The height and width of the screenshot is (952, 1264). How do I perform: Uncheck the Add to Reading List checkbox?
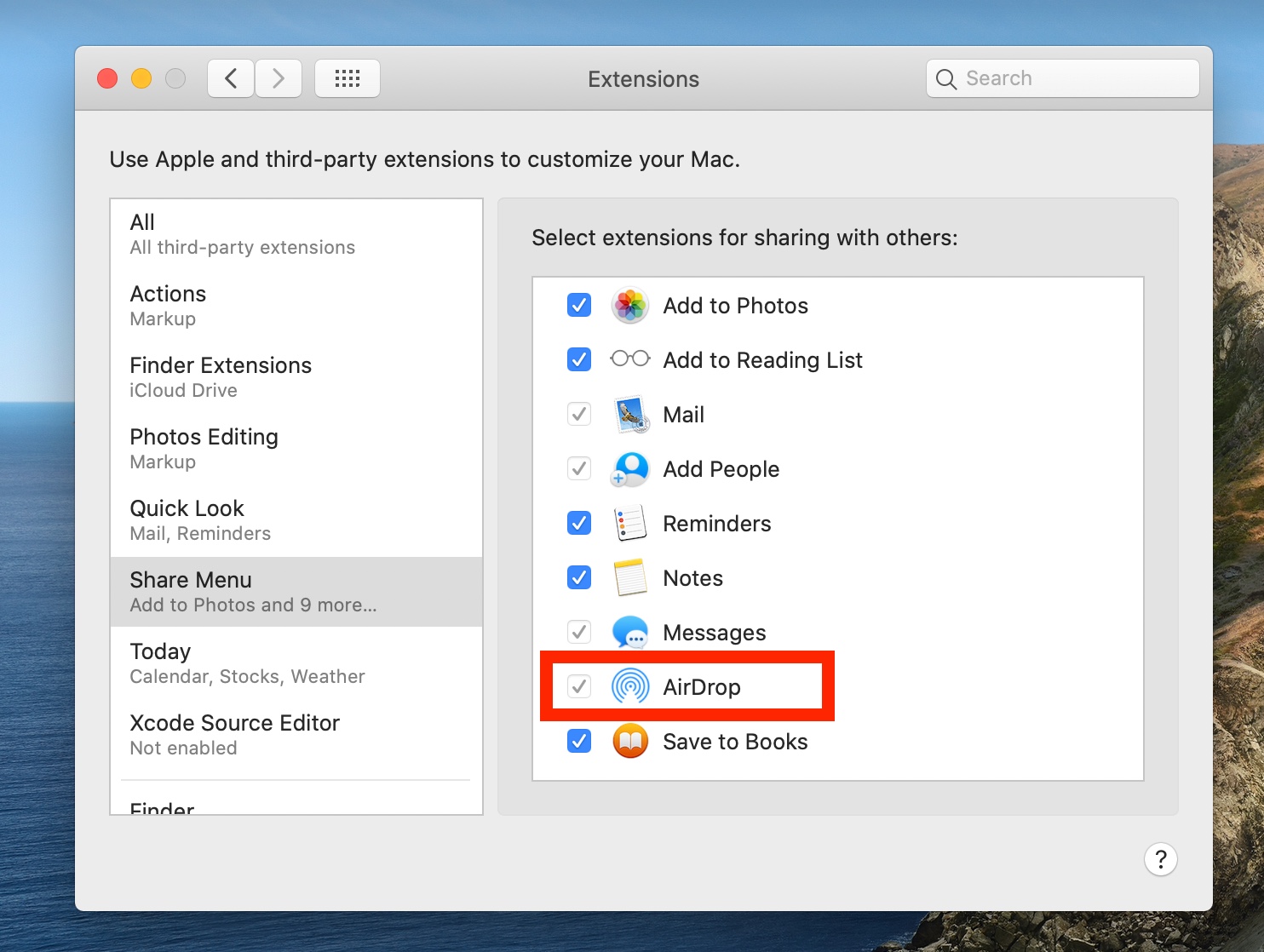click(x=579, y=359)
